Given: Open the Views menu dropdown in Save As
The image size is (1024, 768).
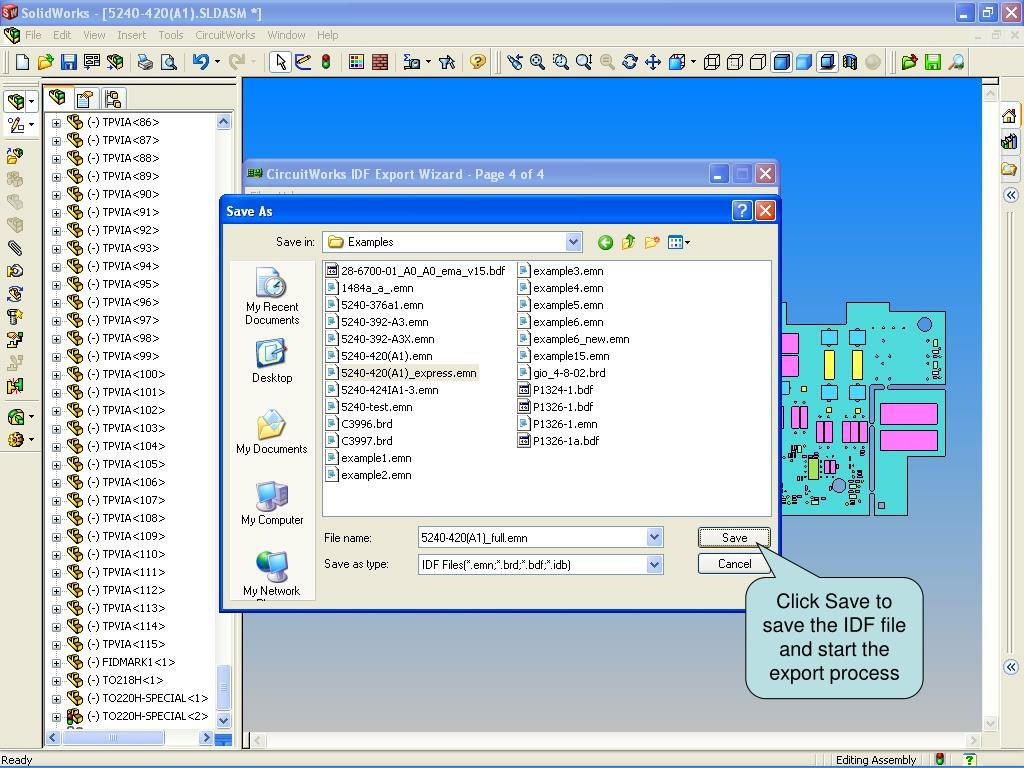Looking at the screenshot, I should pyautogui.click(x=679, y=243).
